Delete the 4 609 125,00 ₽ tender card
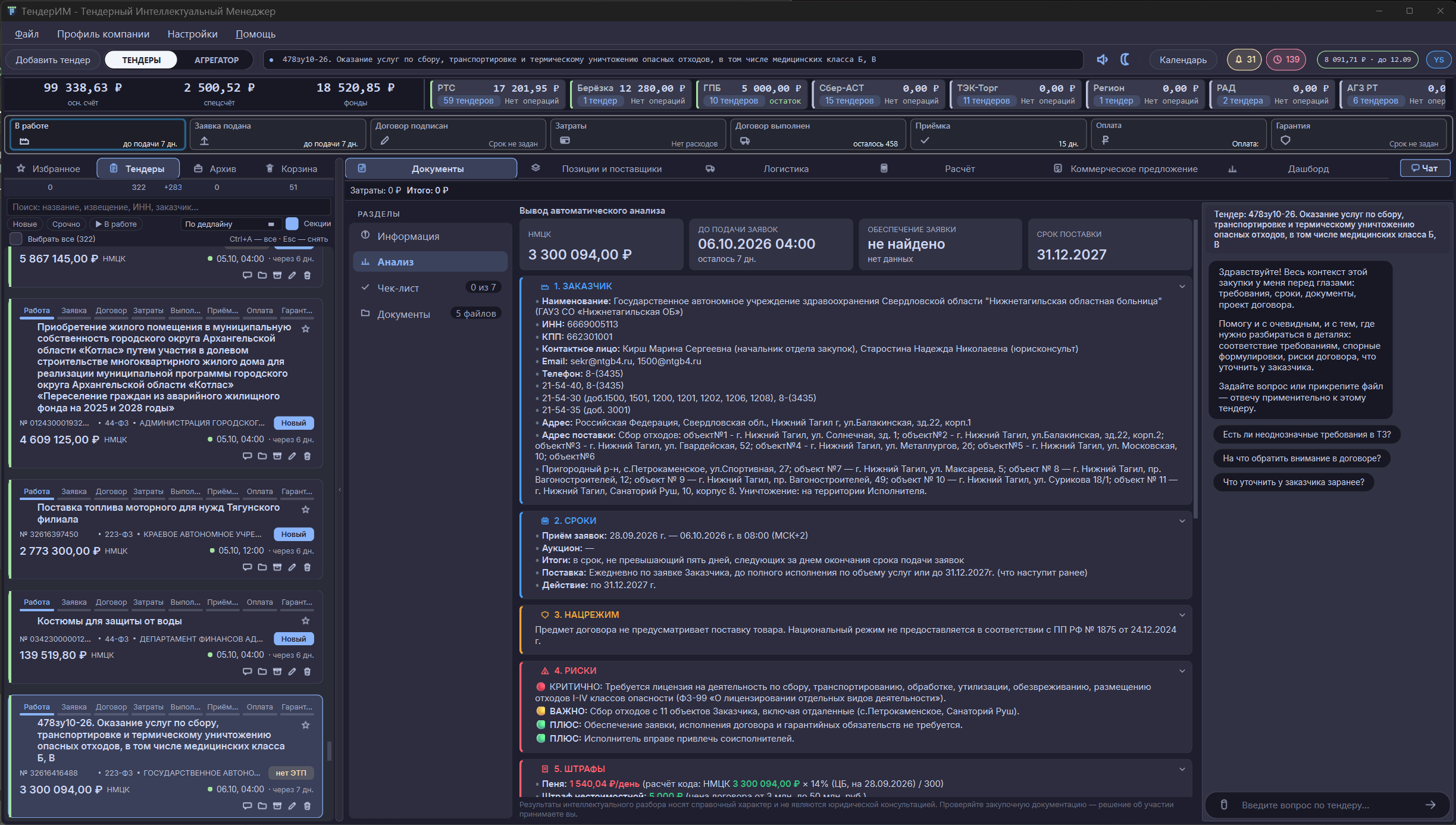Viewport: 1456px width, 825px height. pos(307,456)
